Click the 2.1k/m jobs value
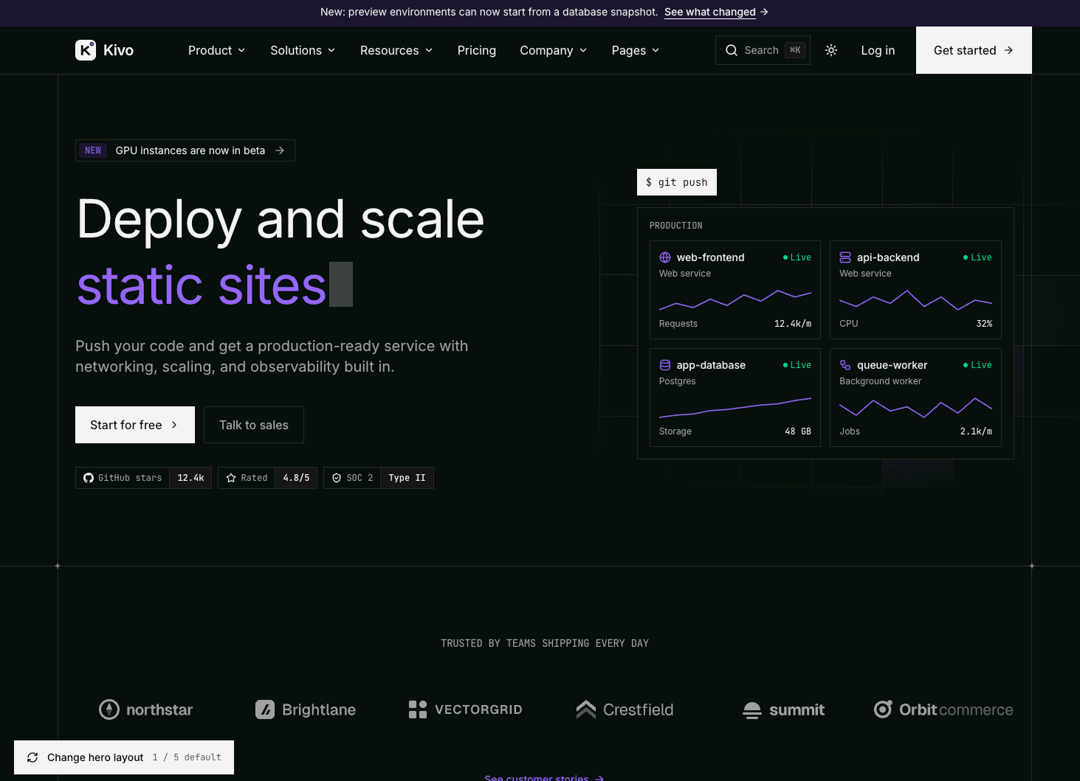 coord(976,431)
